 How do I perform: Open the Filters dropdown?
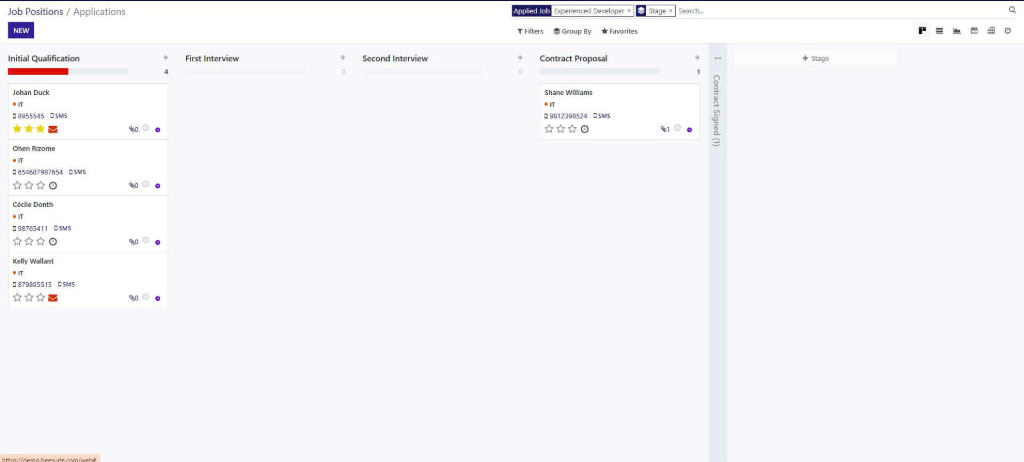pyautogui.click(x=530, y=31)
